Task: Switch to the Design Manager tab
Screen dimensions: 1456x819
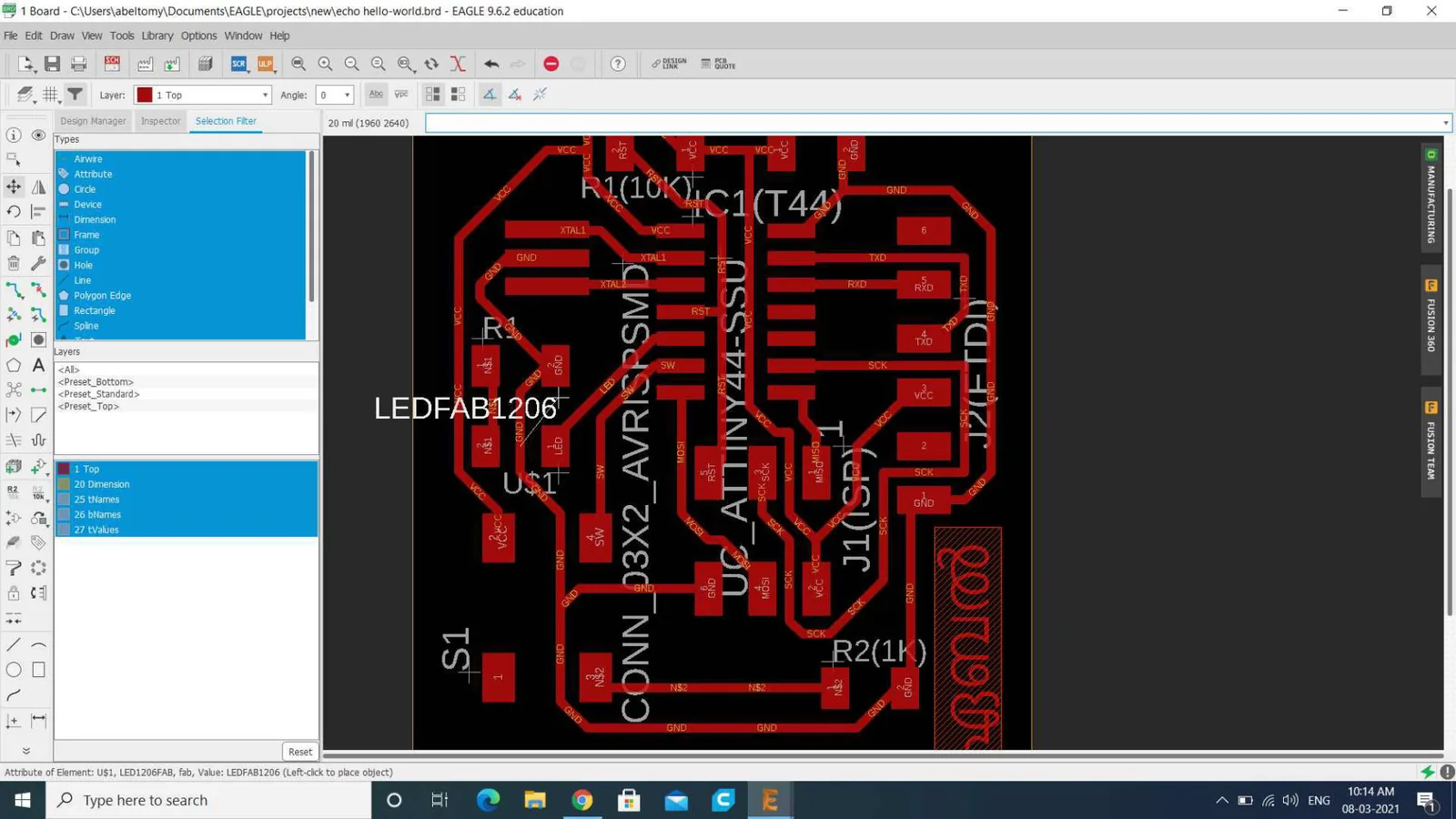Action: click(x=93, y=121)
